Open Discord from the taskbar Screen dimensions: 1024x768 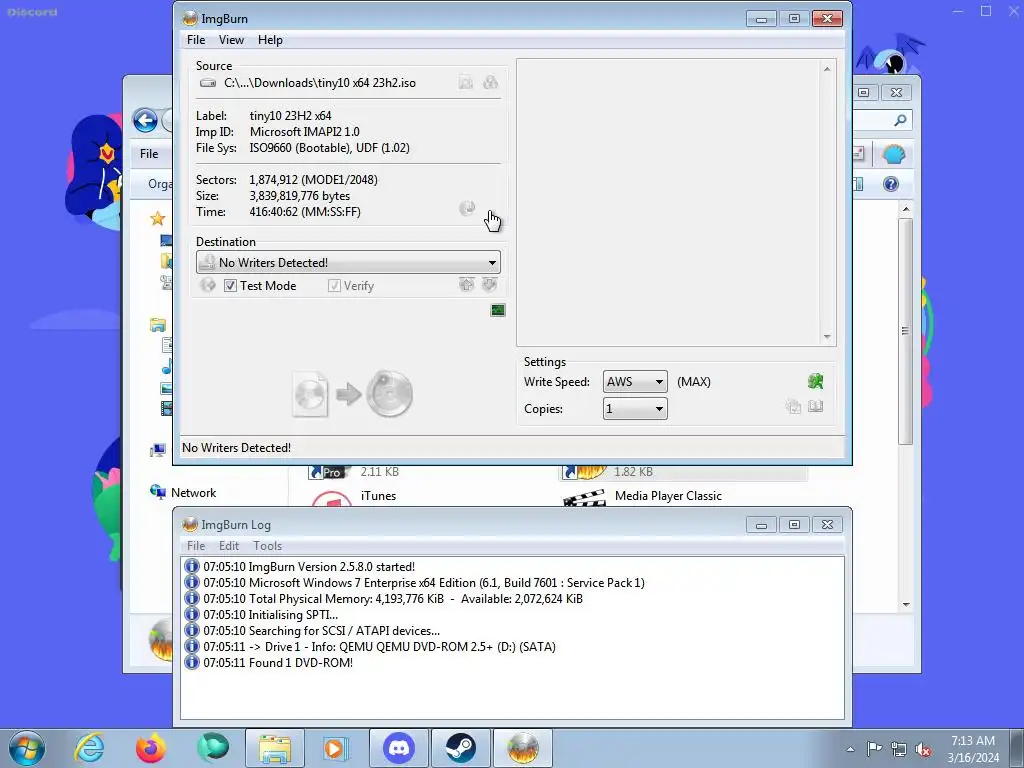coord(399,748)
